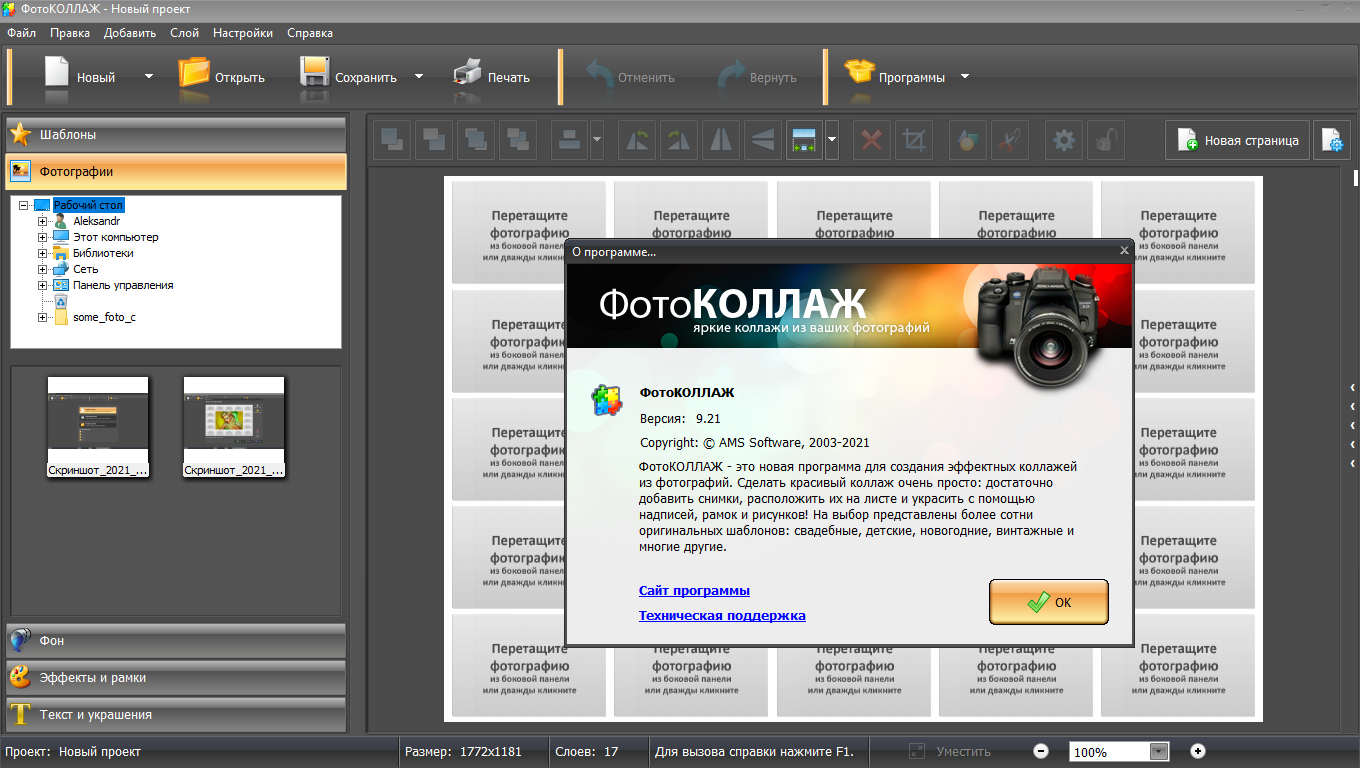Switch to the Шаблоны panel
This screenshot has height=768, width=1360.
pyautogui.click(x=176, y=135)
